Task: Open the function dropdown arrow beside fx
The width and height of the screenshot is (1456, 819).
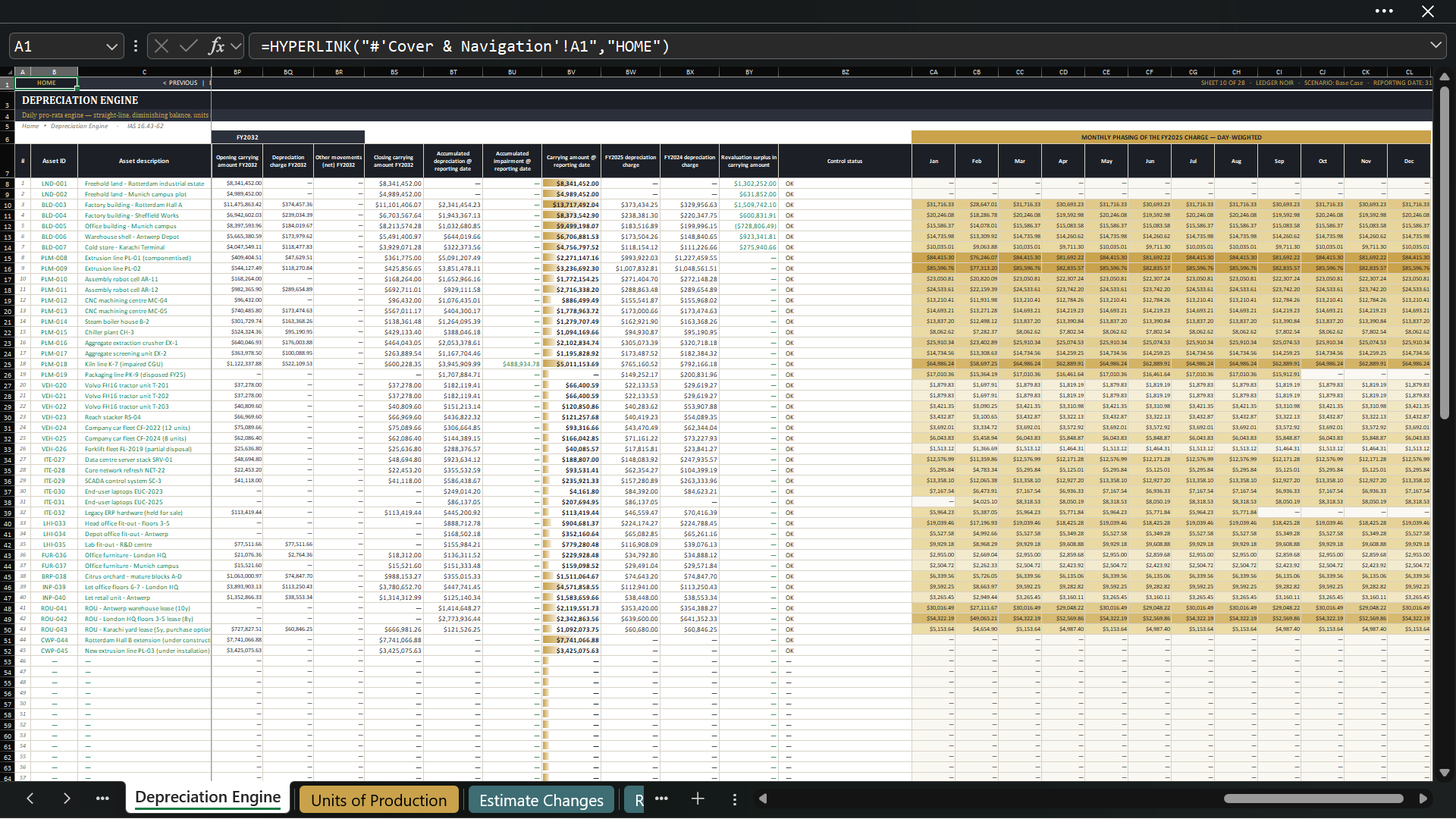Action: 236,46
